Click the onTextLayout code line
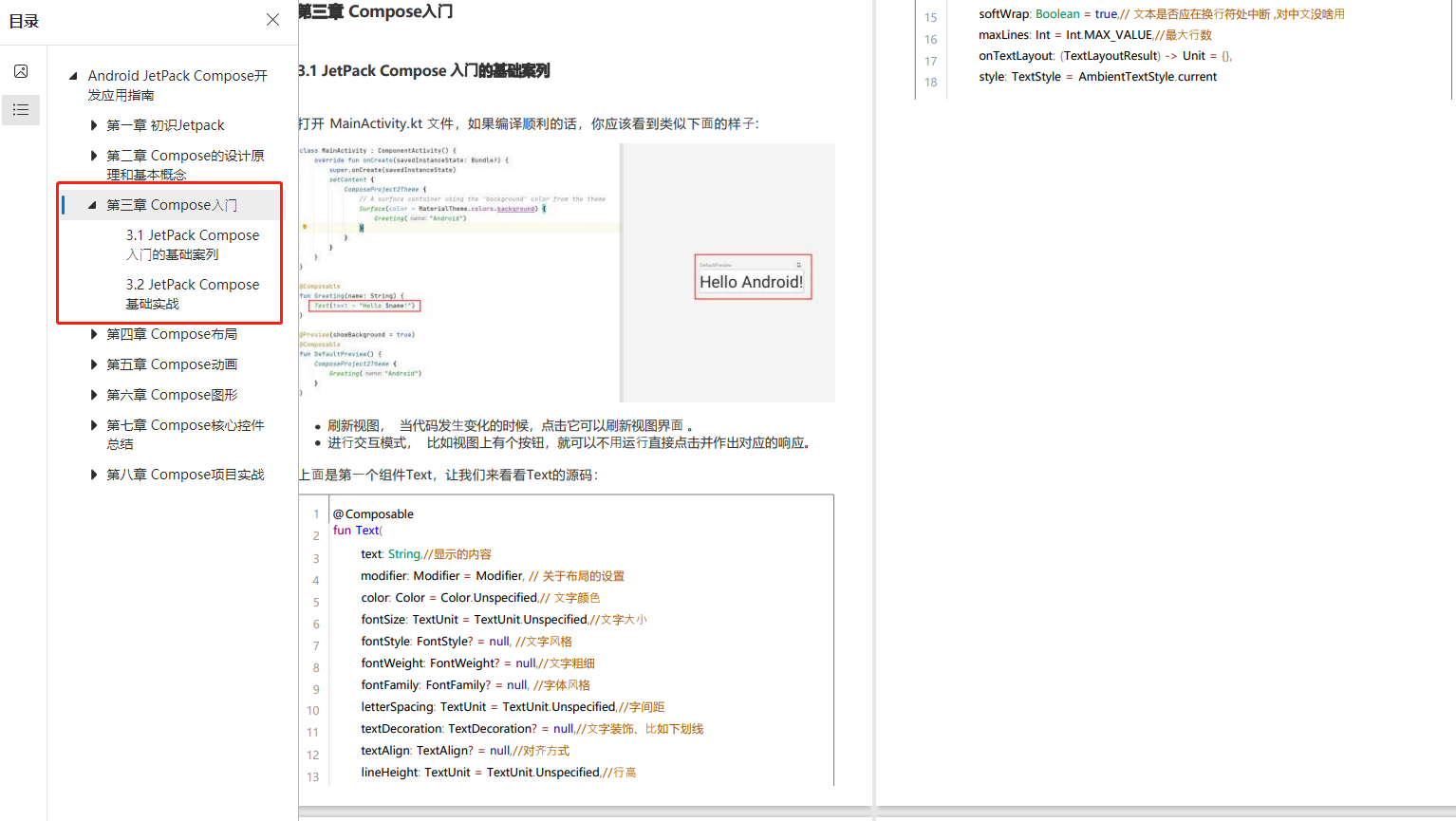1456x821 pixels. pos(1106,56)
